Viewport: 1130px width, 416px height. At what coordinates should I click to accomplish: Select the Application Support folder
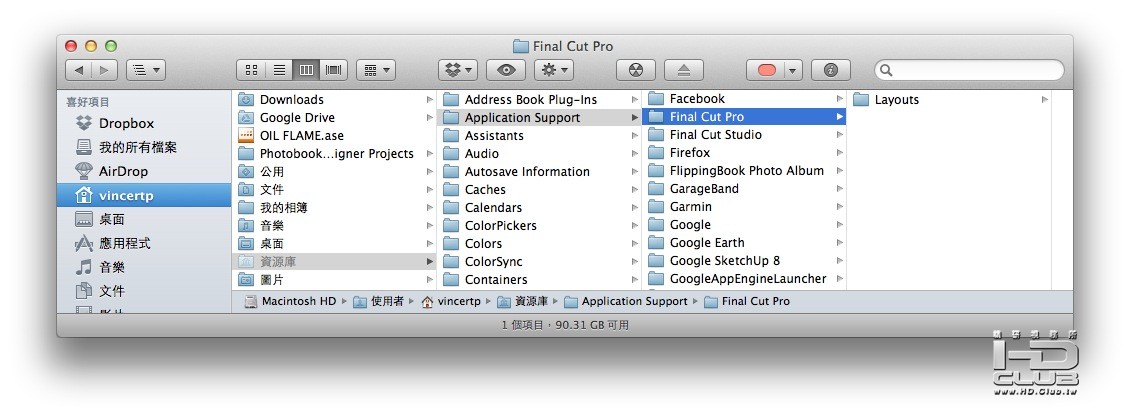coord(539,118)
